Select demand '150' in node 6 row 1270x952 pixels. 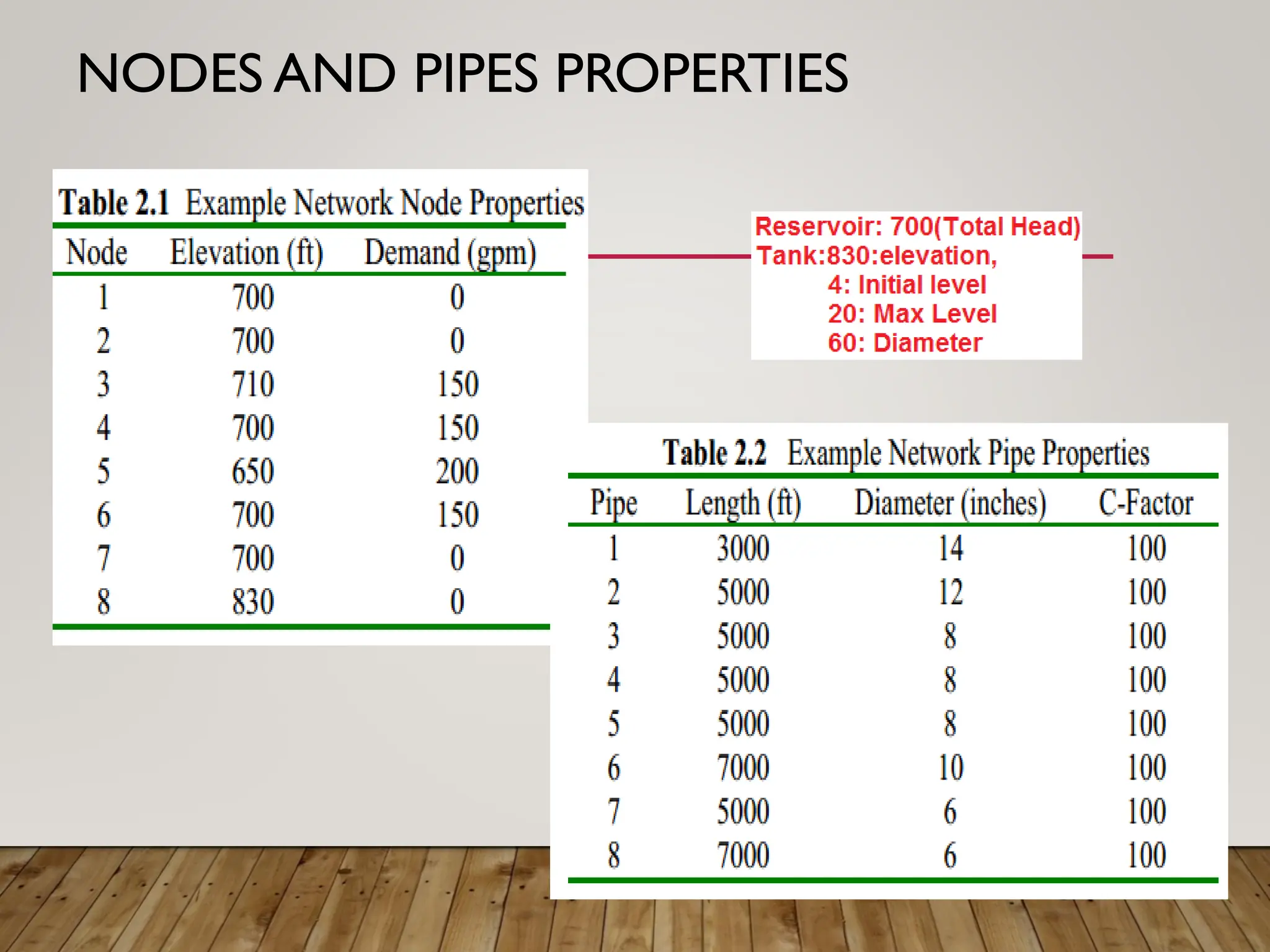(458, 515)
